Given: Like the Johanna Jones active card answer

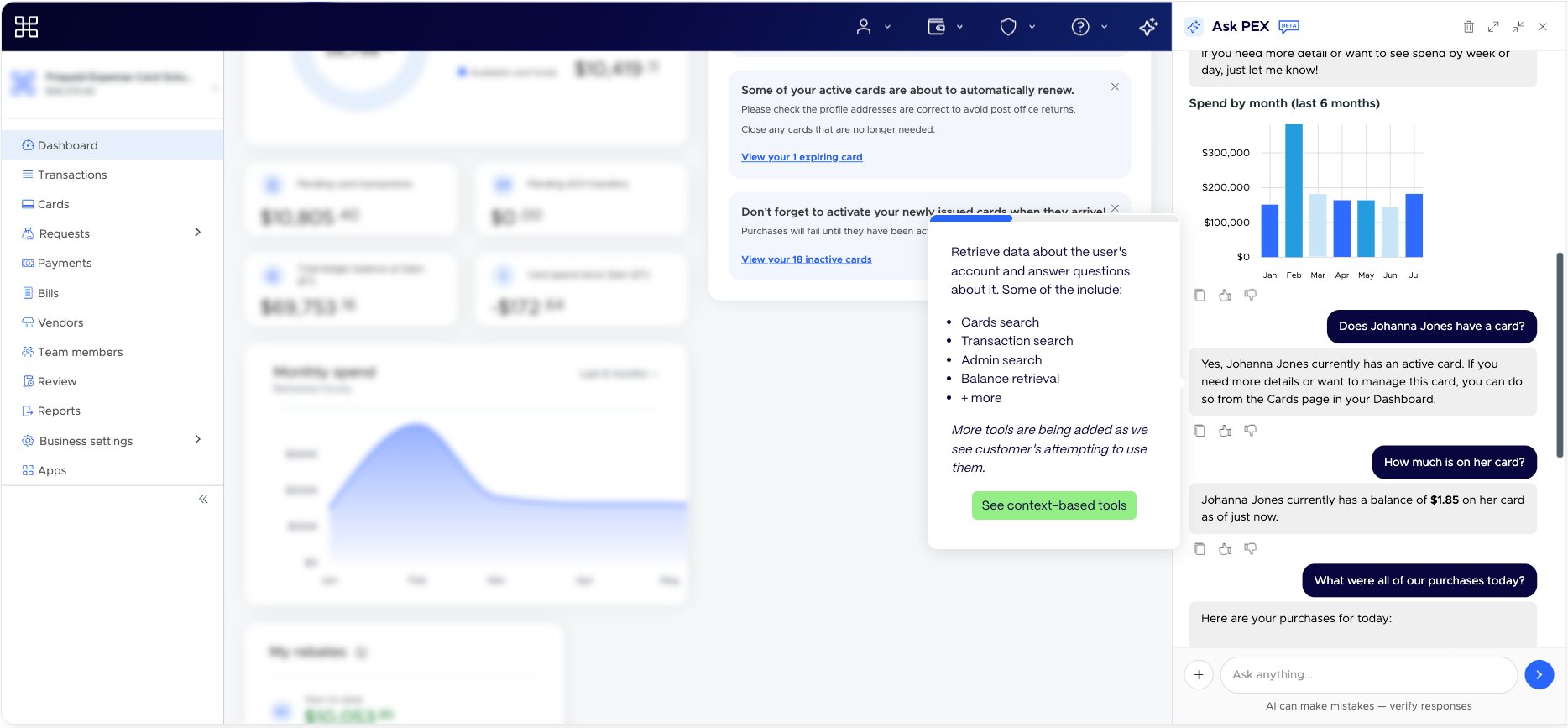Looking at the screenshot, I should (x=1225, y=430).
